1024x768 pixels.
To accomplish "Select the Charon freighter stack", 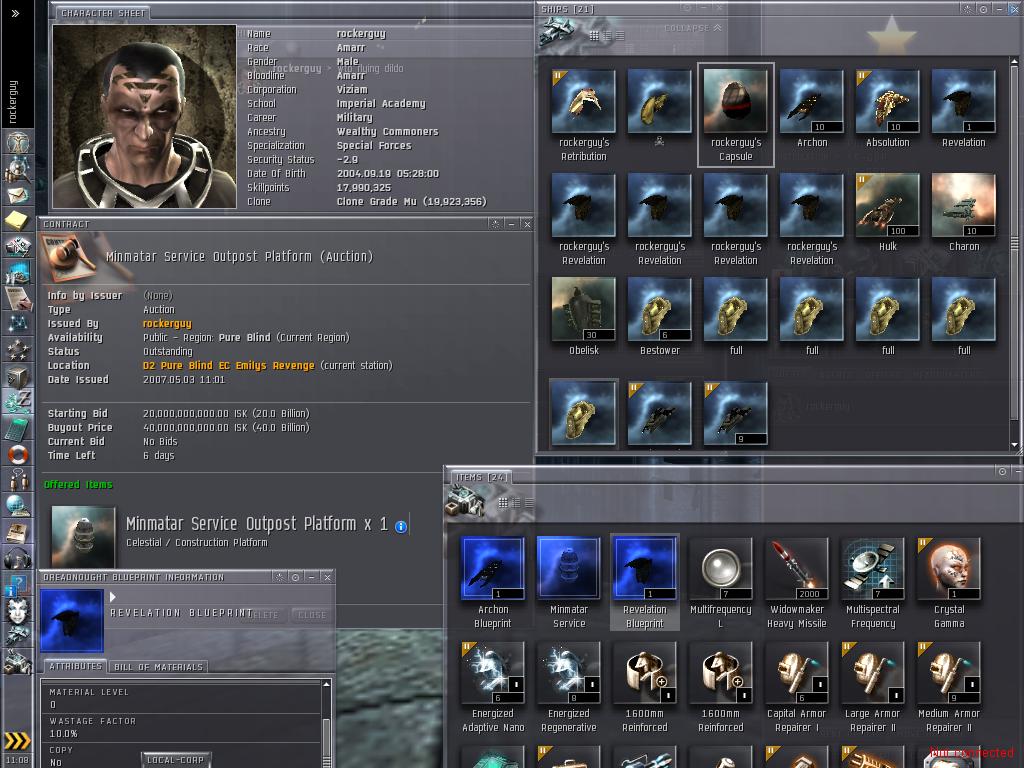I will 964,213.
